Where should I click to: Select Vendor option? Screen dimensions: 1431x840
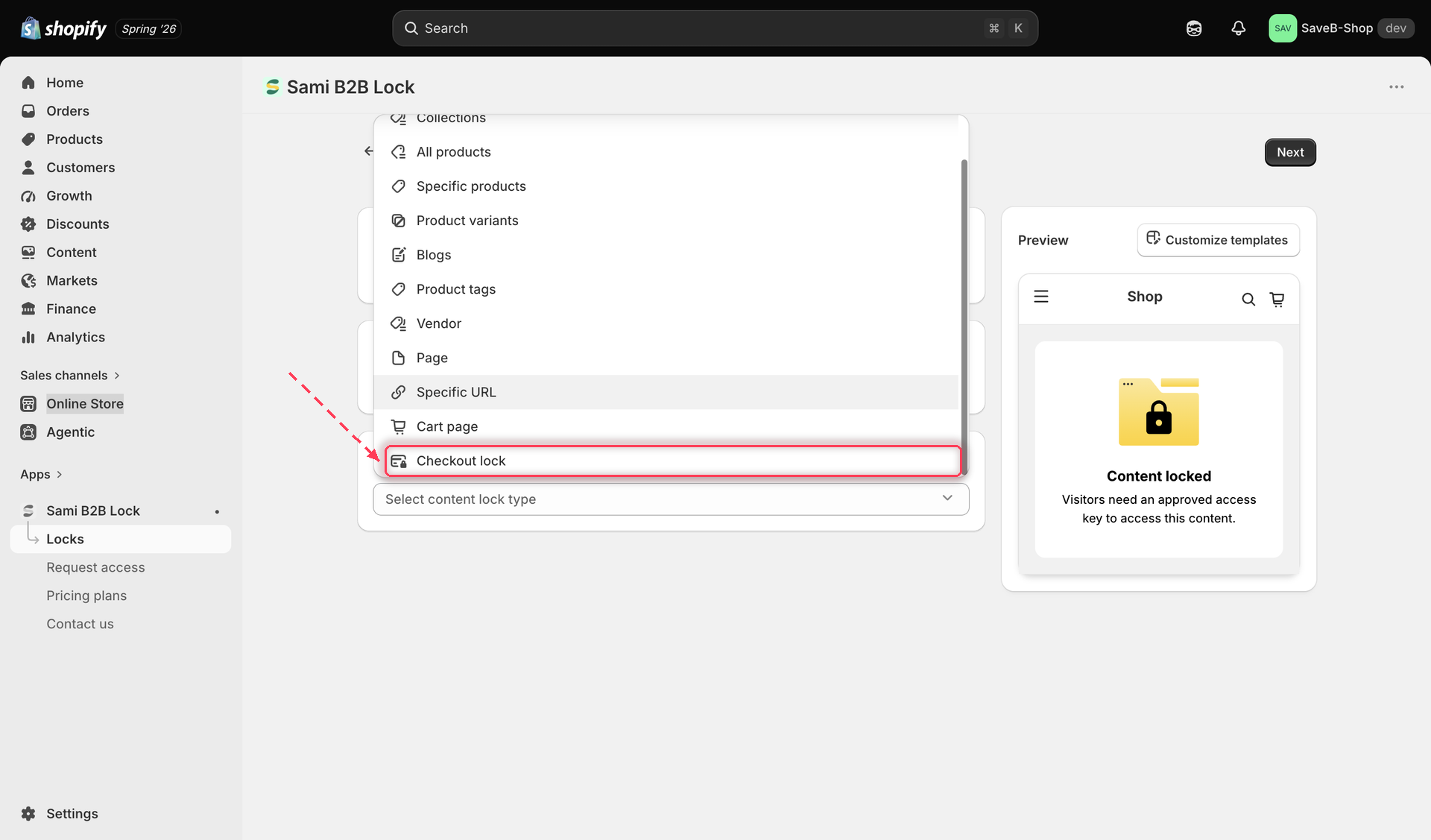pyautogui.click(x=666, y=323)
